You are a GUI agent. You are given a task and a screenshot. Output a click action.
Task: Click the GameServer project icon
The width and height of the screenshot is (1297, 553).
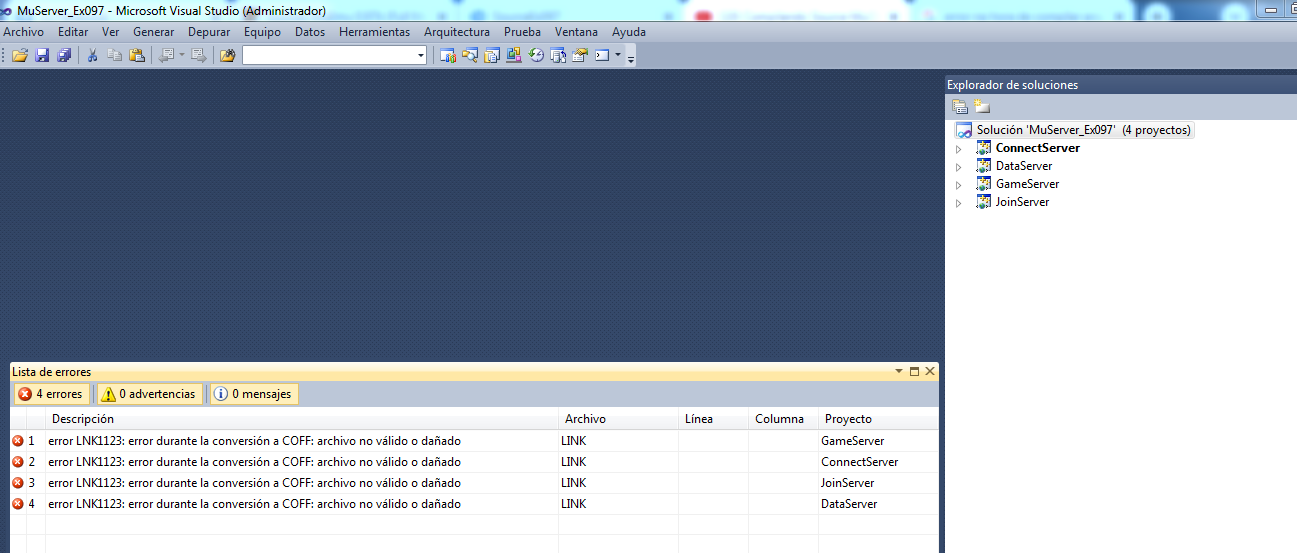click(984, 184)
